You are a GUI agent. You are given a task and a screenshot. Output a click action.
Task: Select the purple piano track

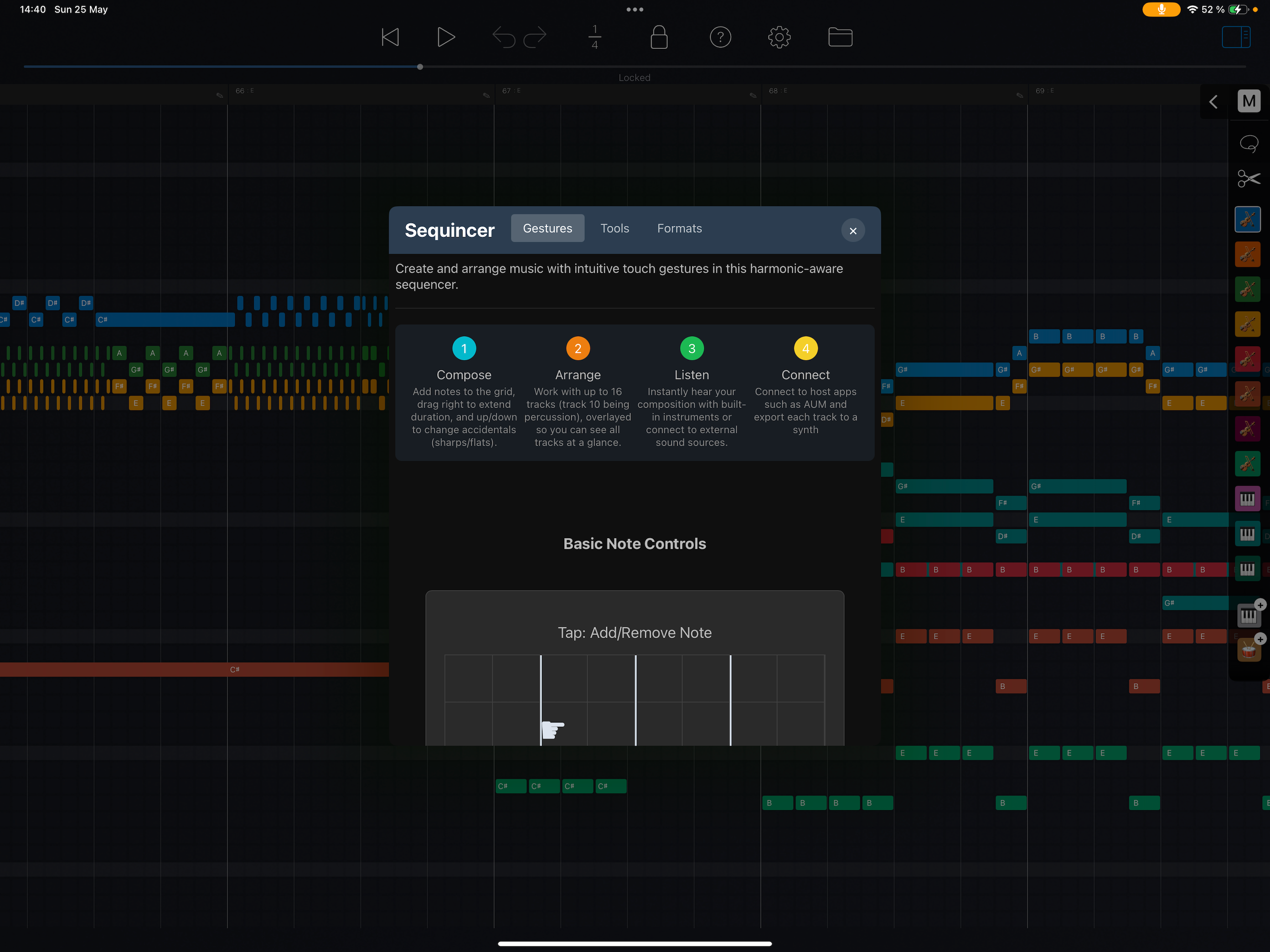[x=1248, y=499]
